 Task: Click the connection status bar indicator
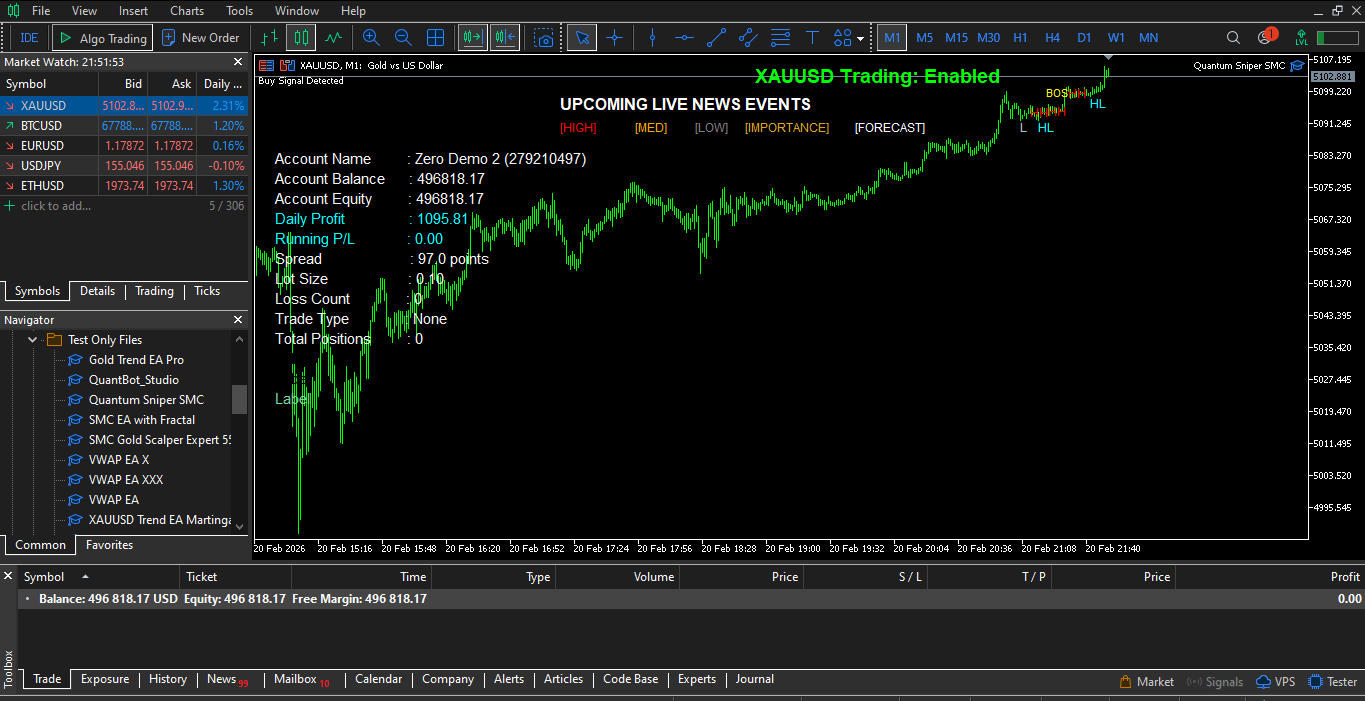(x=1337, y=38)
